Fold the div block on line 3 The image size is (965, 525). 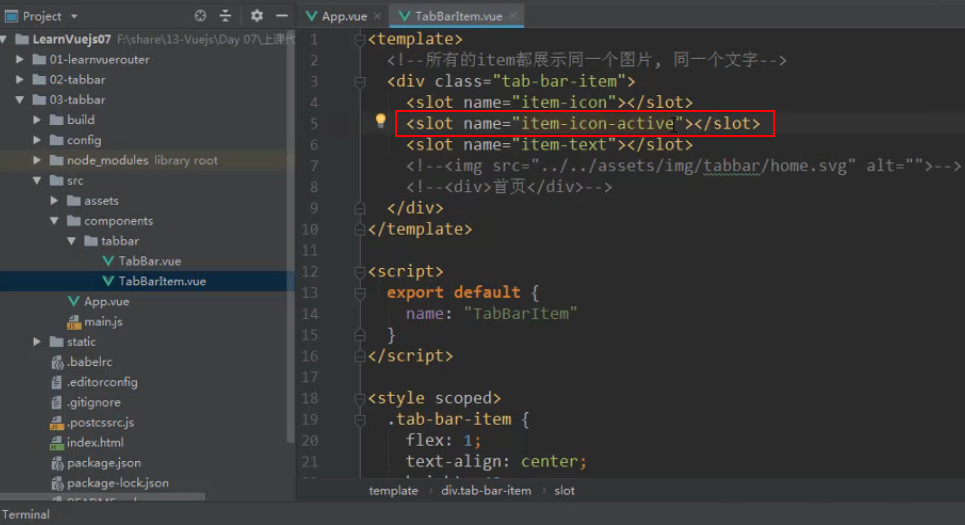[x=360, y=82]
